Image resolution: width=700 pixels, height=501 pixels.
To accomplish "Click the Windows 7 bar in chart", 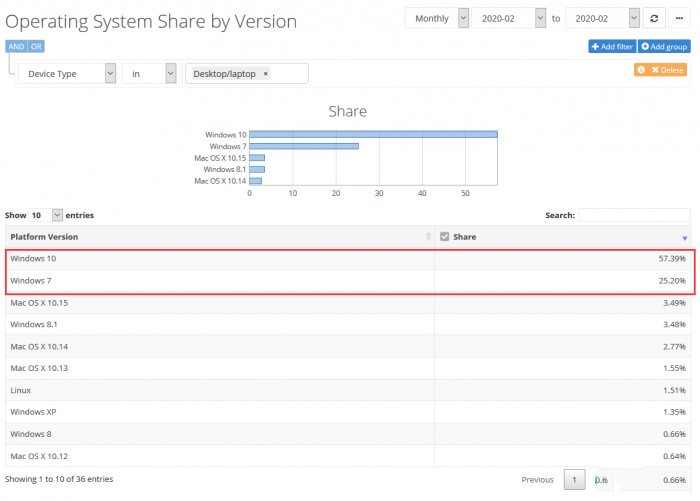I will pyautogui.click(x=304, y=146).
